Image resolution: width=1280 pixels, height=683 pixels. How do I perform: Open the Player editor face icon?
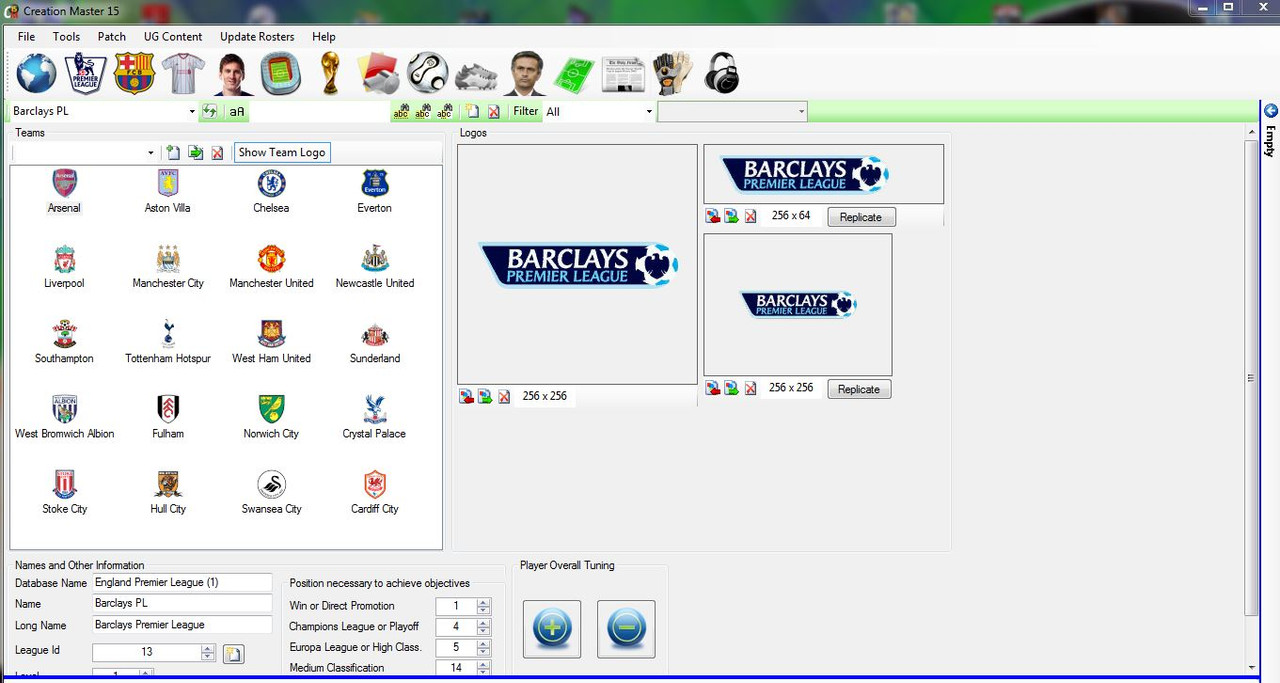(x=232, y=74)
